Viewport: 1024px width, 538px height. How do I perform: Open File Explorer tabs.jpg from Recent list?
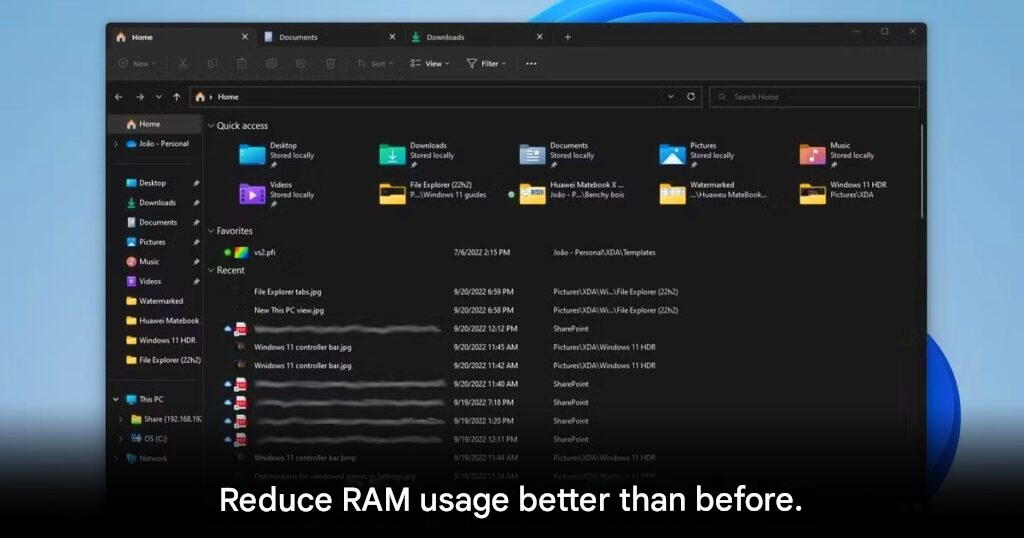(288, 292)
